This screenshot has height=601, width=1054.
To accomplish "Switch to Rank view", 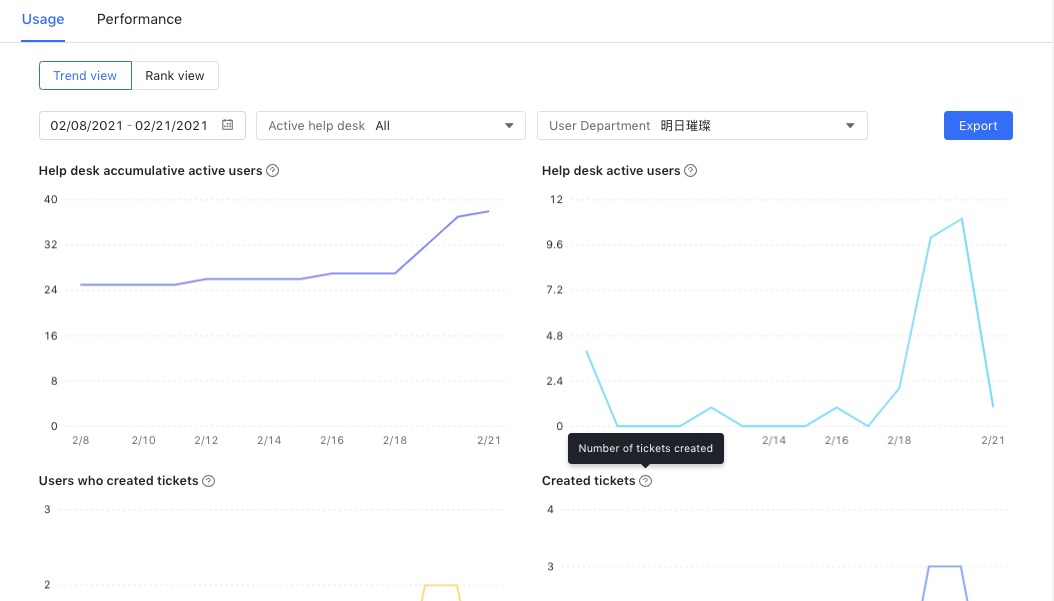I will tap(175, 75).
